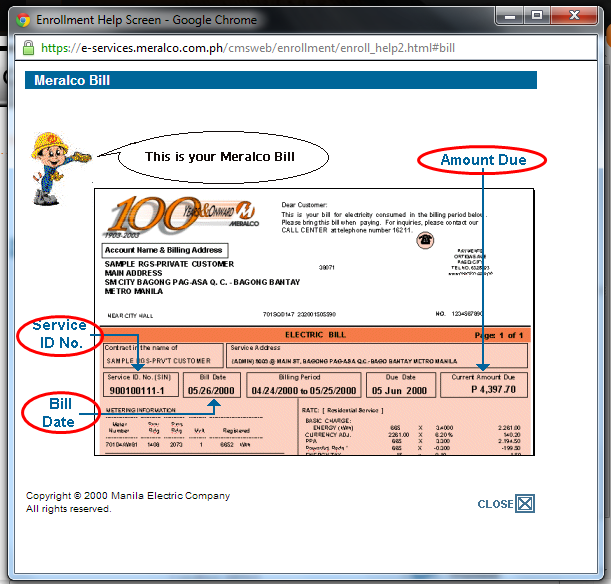611x584 pixels.
Task: Click 'METERING INFORMATION' heading
Action: (141, 410)
